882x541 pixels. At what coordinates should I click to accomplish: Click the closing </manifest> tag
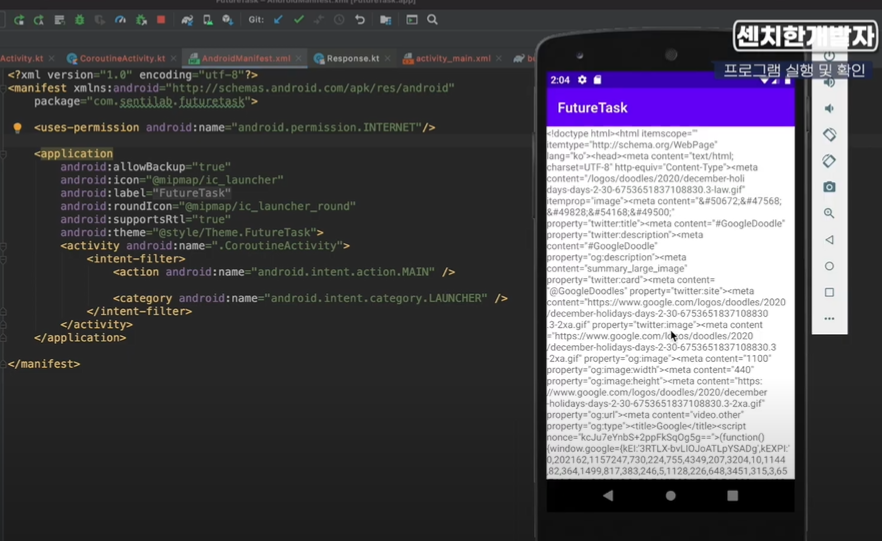[44, 364]
